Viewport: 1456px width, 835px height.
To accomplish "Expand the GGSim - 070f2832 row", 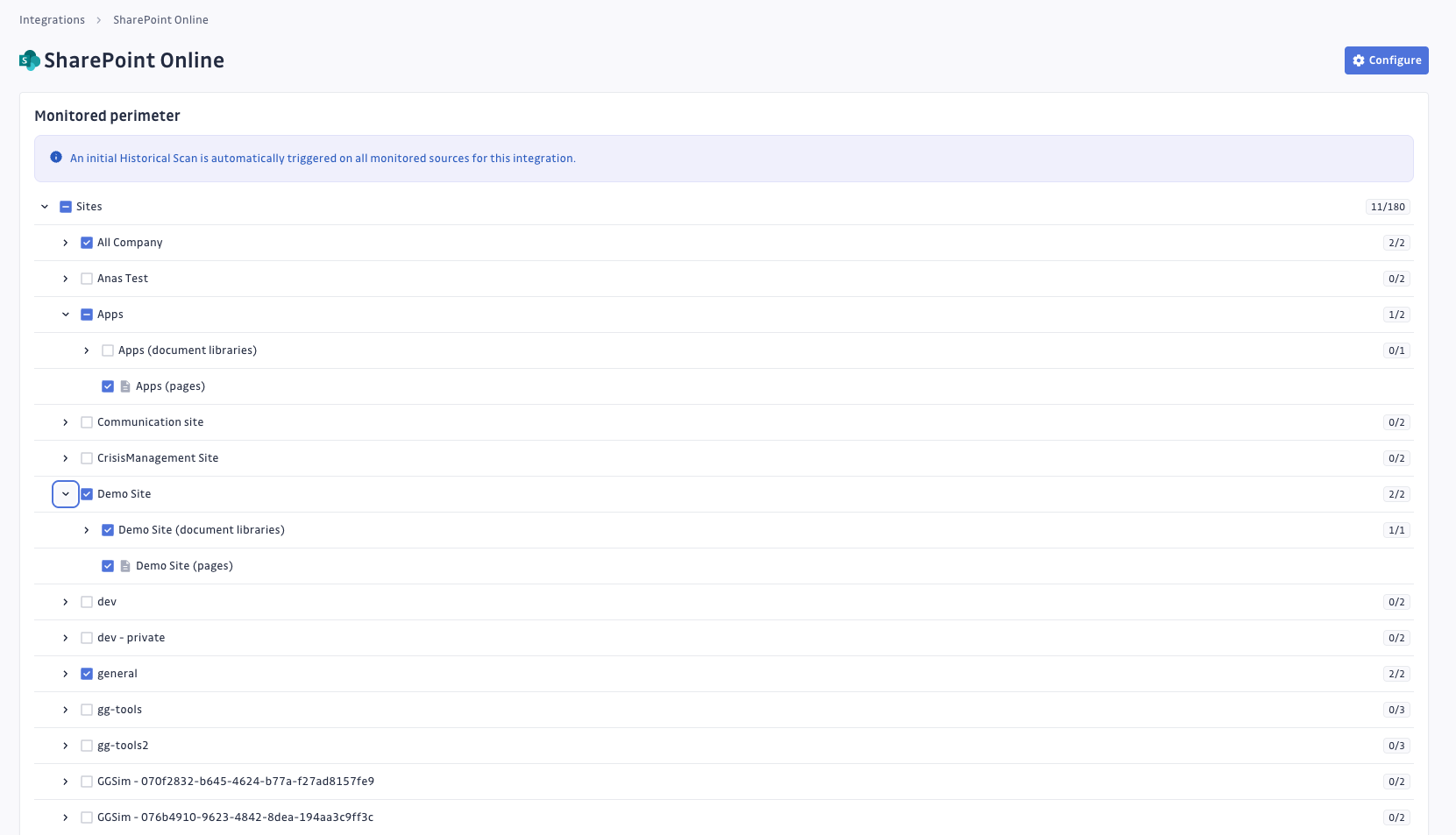I will click(x=66, y=782).
